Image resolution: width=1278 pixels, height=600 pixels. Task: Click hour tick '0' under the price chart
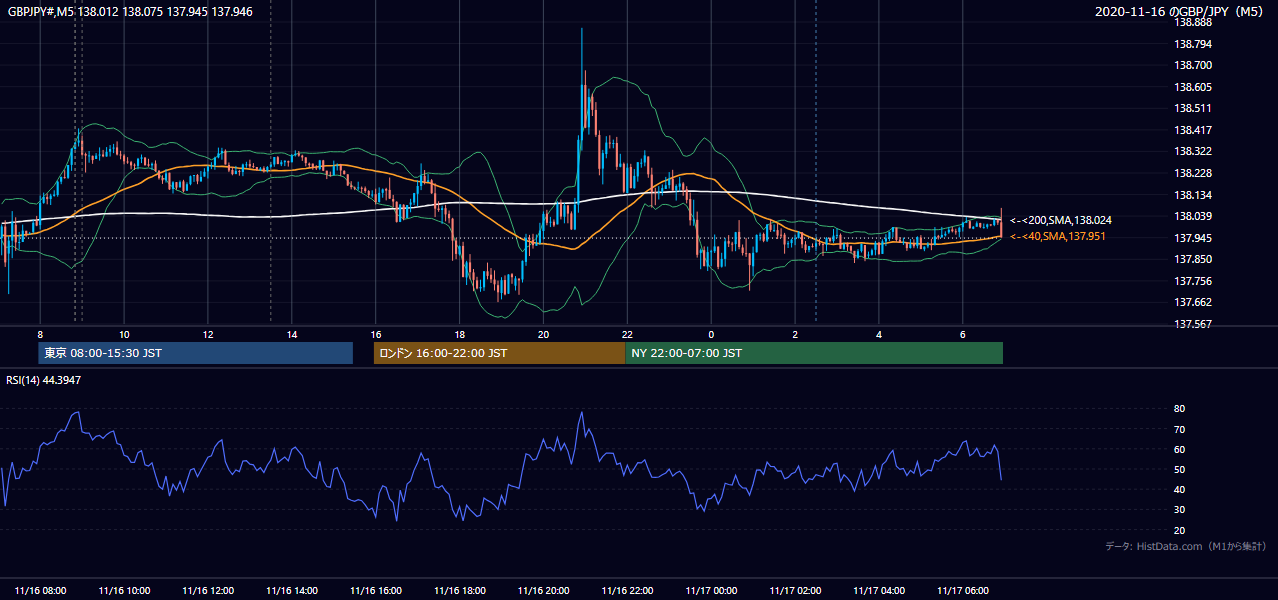click(711, 334)
